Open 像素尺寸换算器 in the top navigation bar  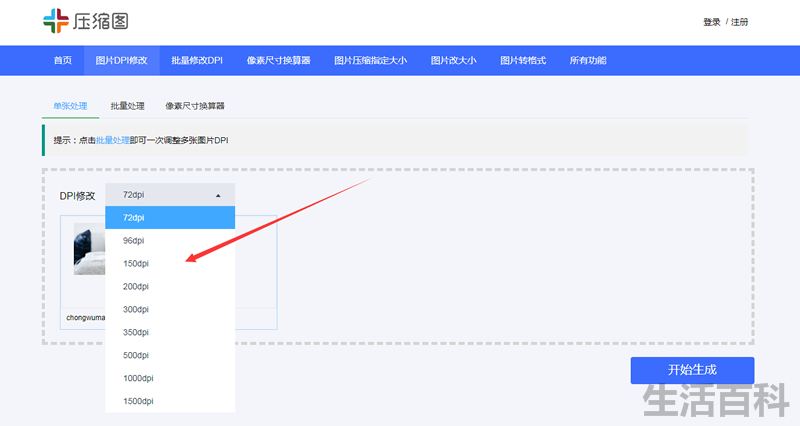(x=279, y=60)
